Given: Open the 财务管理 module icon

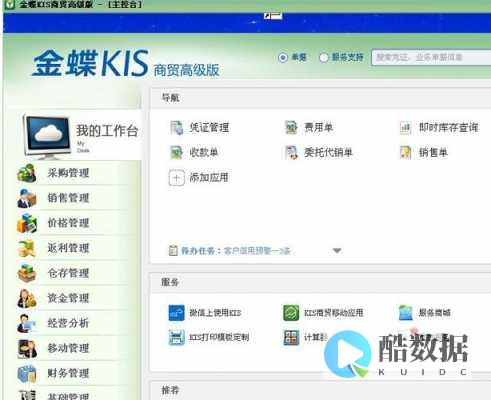Looking at the screenshot, I should pos(27,373).
